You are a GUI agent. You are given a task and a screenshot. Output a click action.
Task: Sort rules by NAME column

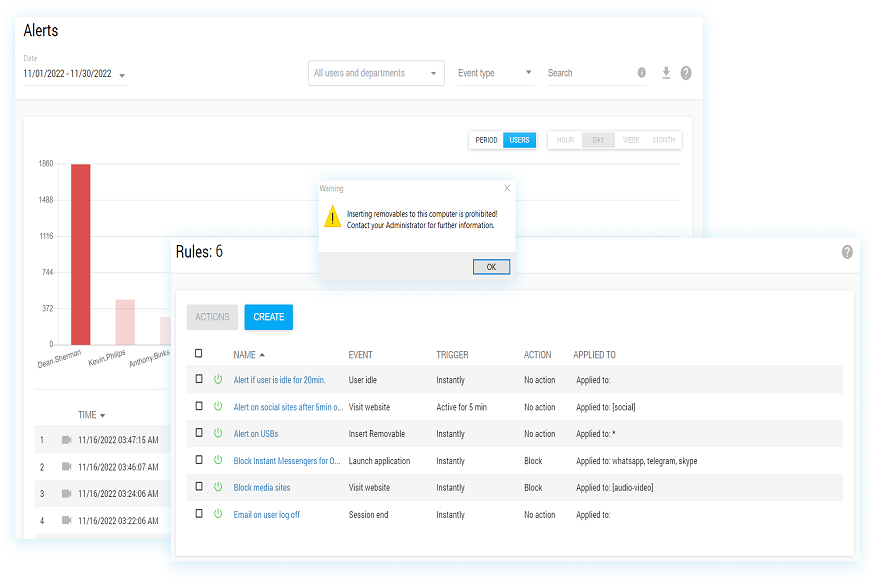coord(249,355)
